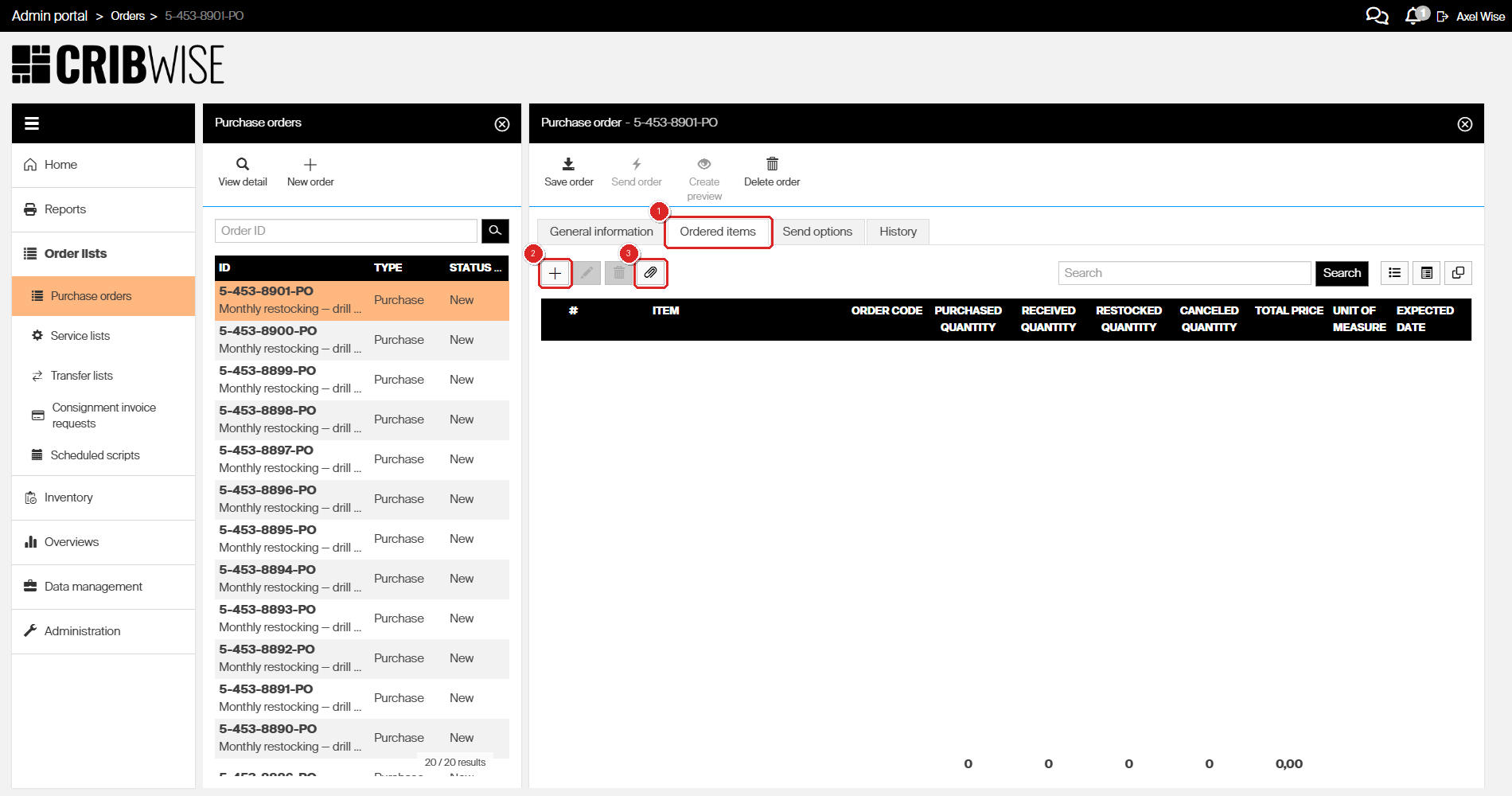1512x796 pixels.
Task: Switch to list view layout icon
Action: click(x=1394, y=273)
